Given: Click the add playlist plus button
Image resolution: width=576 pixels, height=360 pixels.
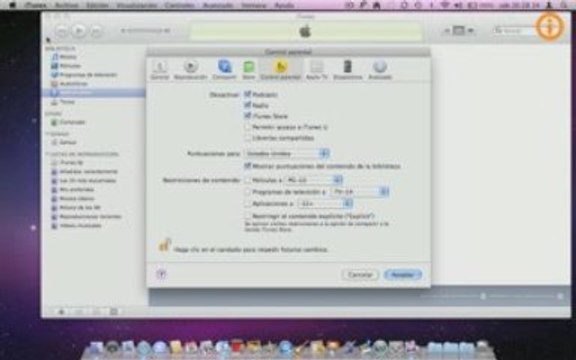Looking at the screenshot, I should [61, 312].
